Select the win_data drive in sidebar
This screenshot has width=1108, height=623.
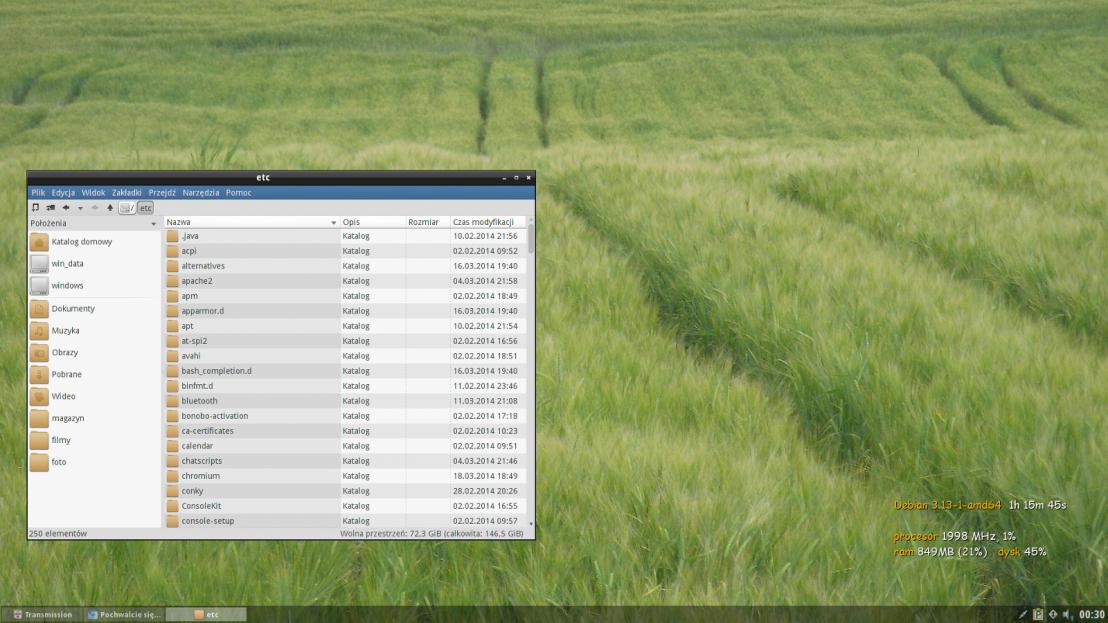click(67, 264)
